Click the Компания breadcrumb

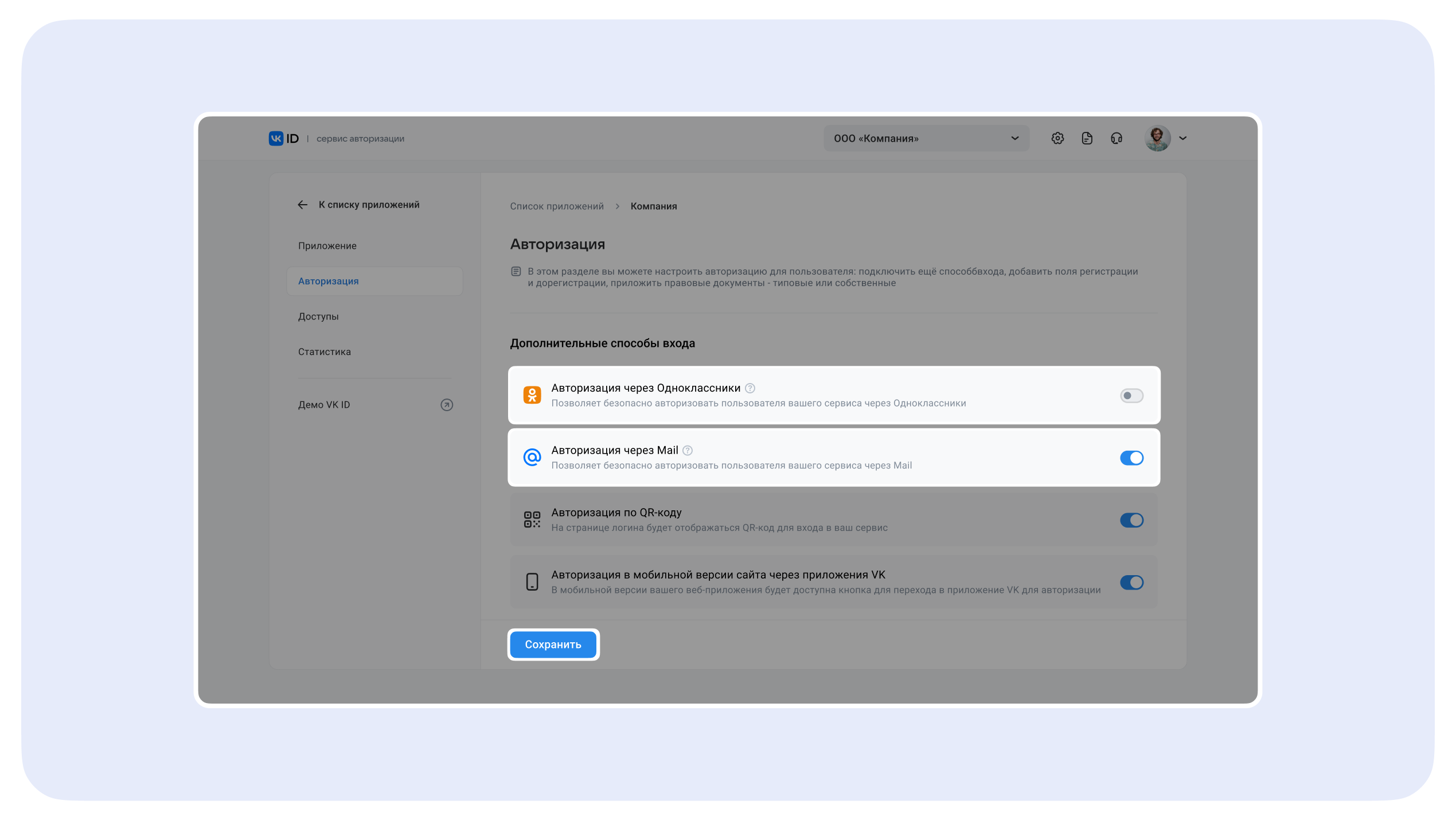(x=654, y=206)
